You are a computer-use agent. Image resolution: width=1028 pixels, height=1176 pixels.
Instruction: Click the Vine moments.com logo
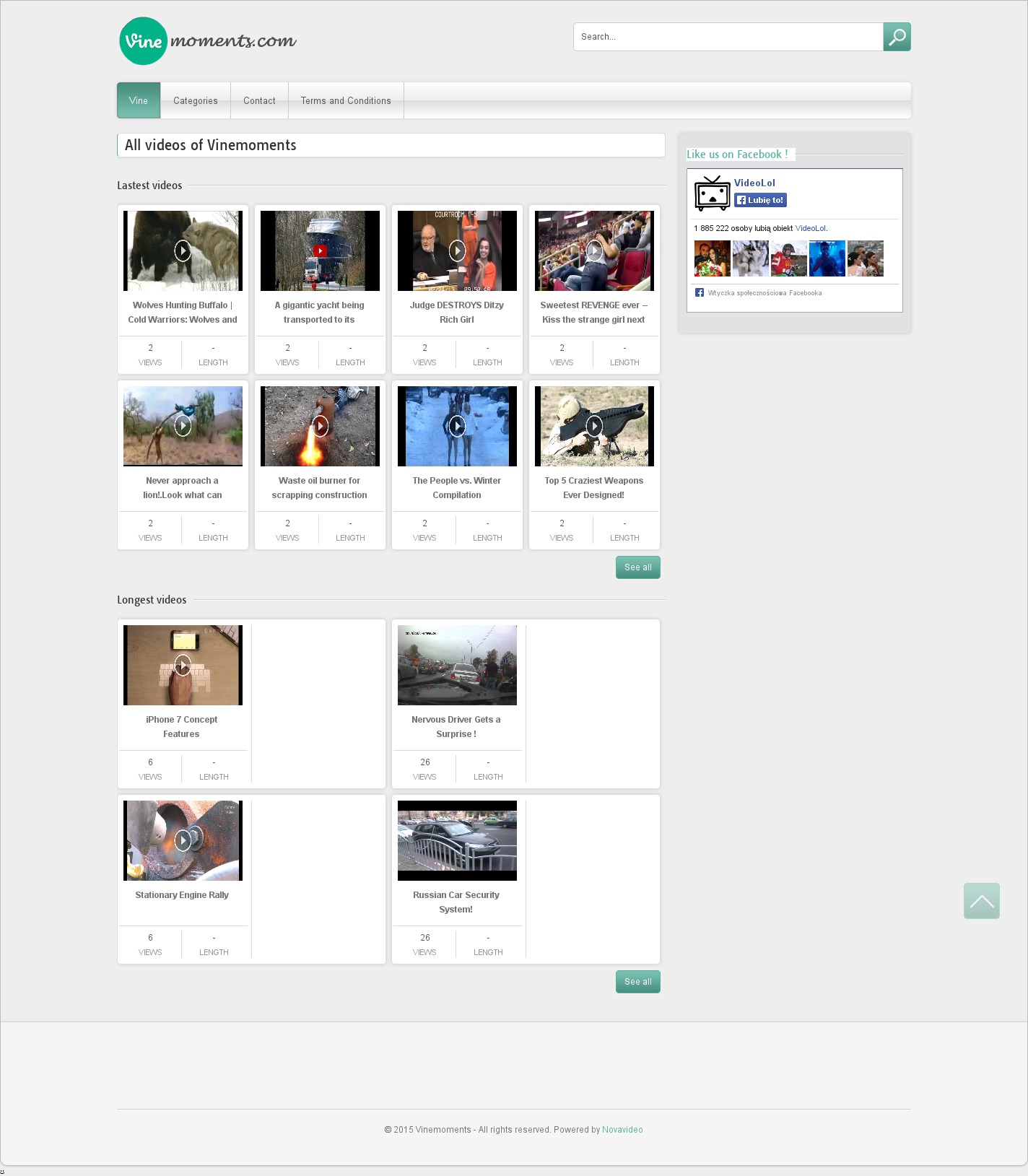click(208, 41)
